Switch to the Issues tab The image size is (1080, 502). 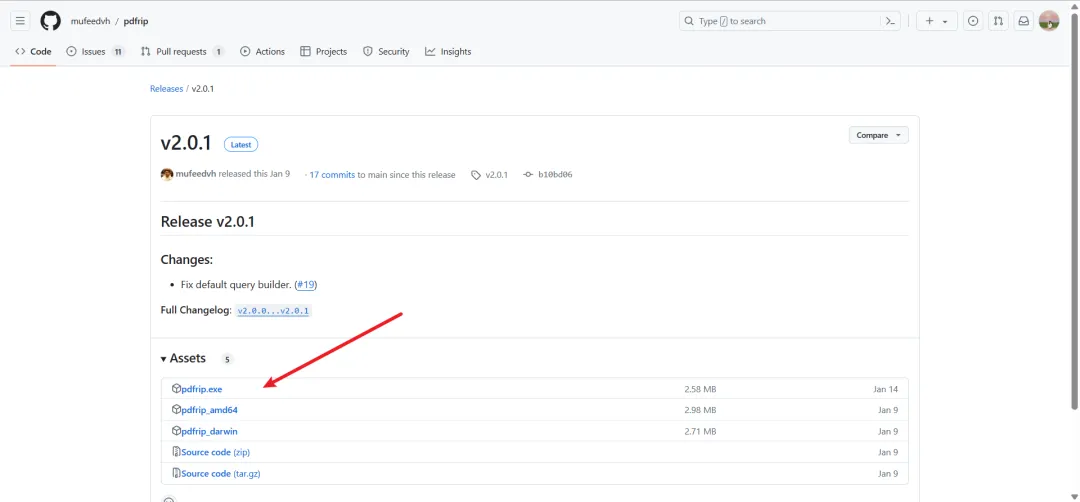click(95, 52)
